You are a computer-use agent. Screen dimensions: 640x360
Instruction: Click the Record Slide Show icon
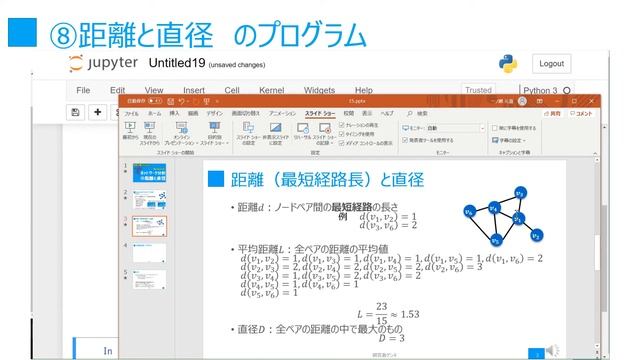pyautogui.click(x=325, y=128)
